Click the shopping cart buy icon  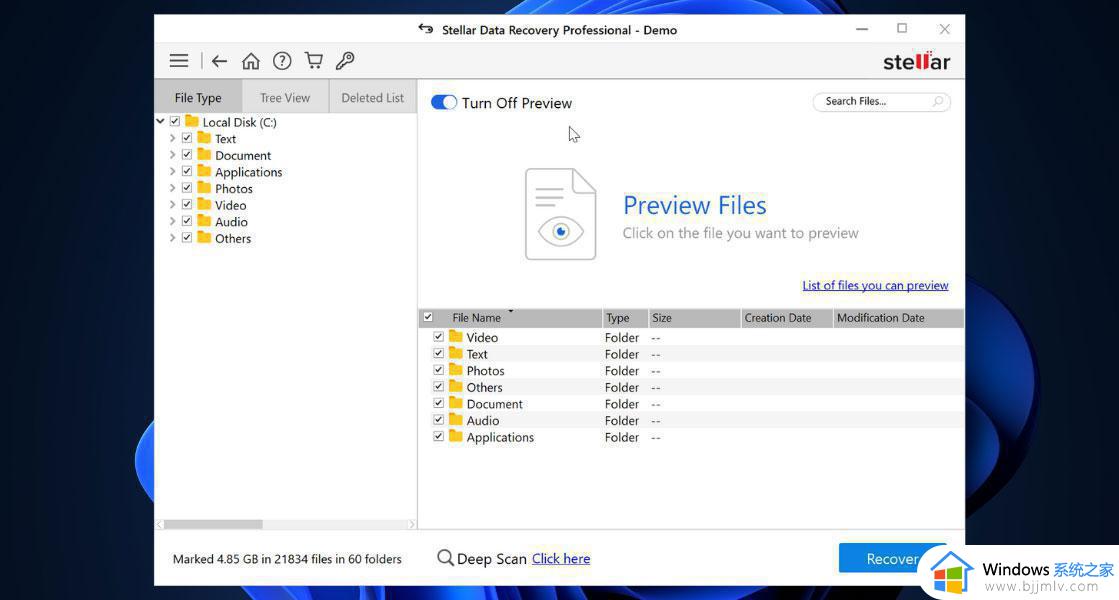313,61
